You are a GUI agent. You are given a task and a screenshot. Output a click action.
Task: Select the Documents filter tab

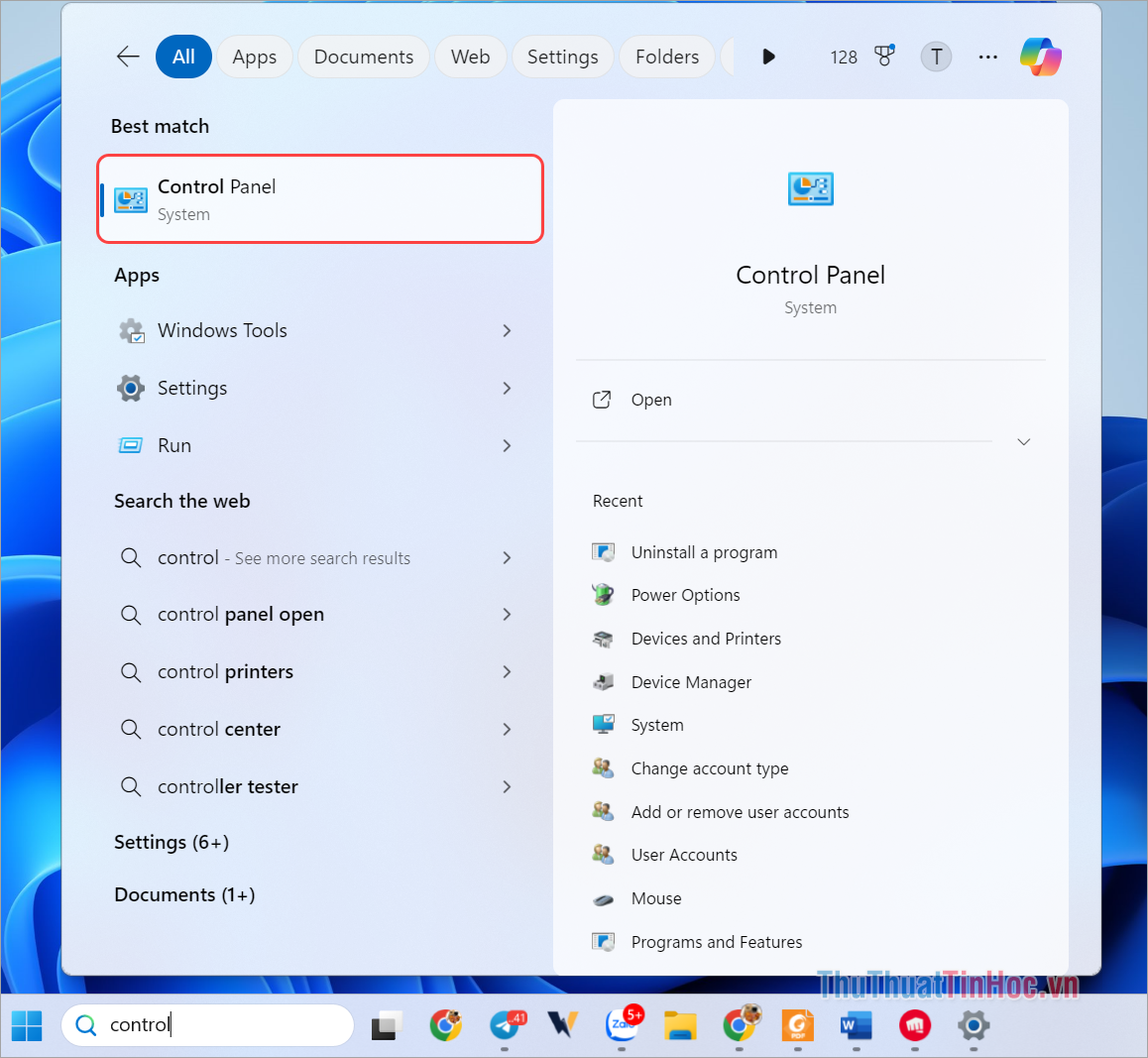(x=363, y=57)
